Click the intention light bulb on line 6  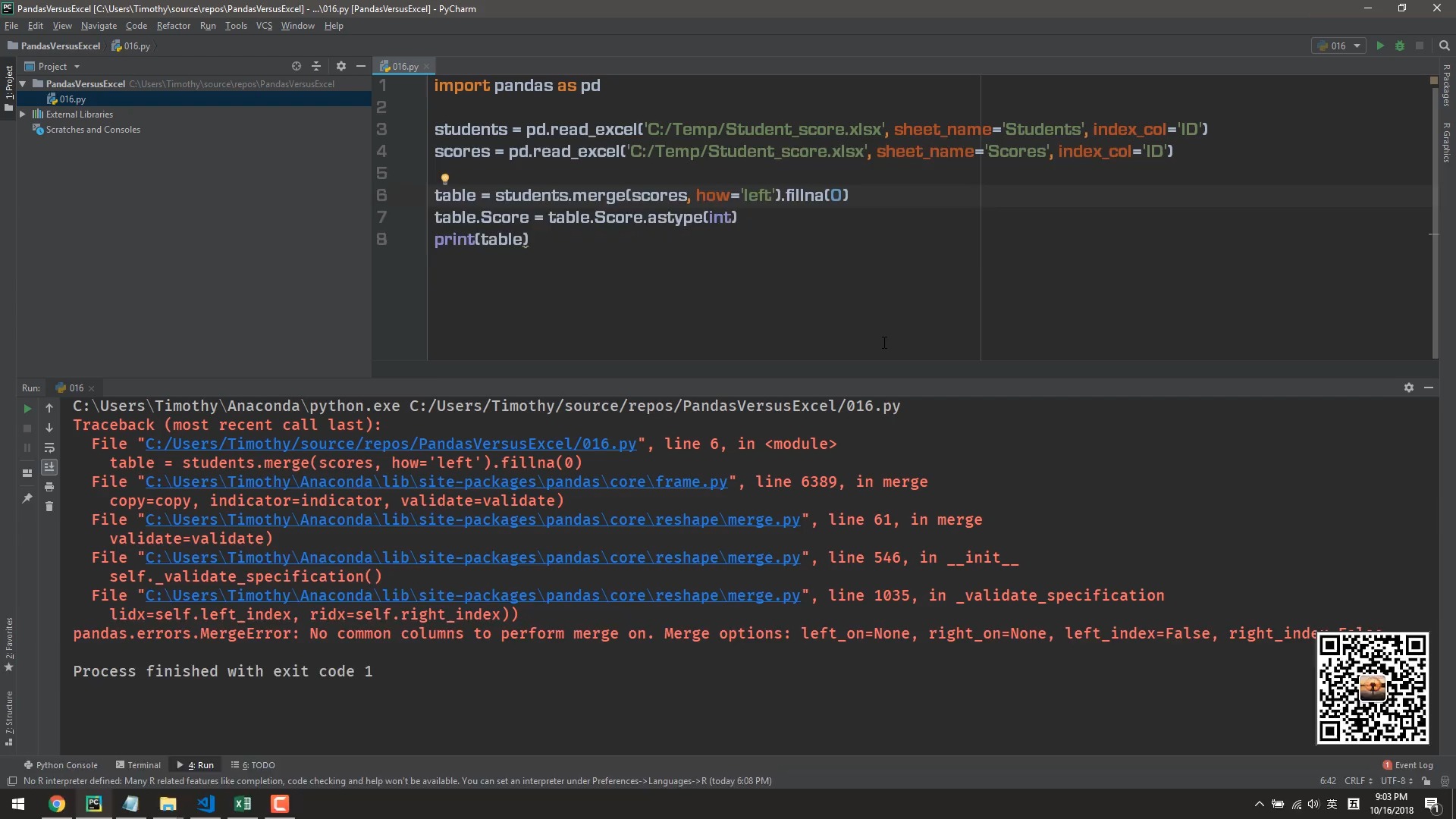pyautogui.click(x=445, y=179)
